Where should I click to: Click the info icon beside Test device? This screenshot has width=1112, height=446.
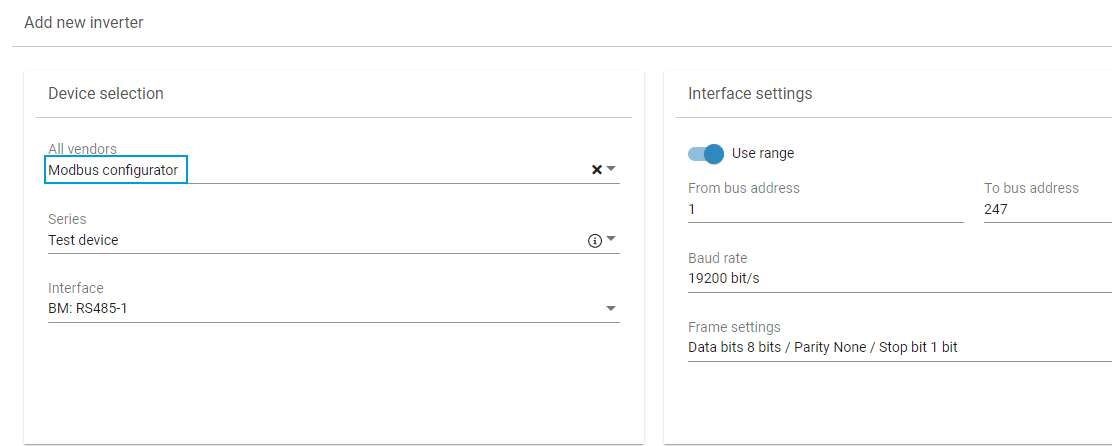594,241
